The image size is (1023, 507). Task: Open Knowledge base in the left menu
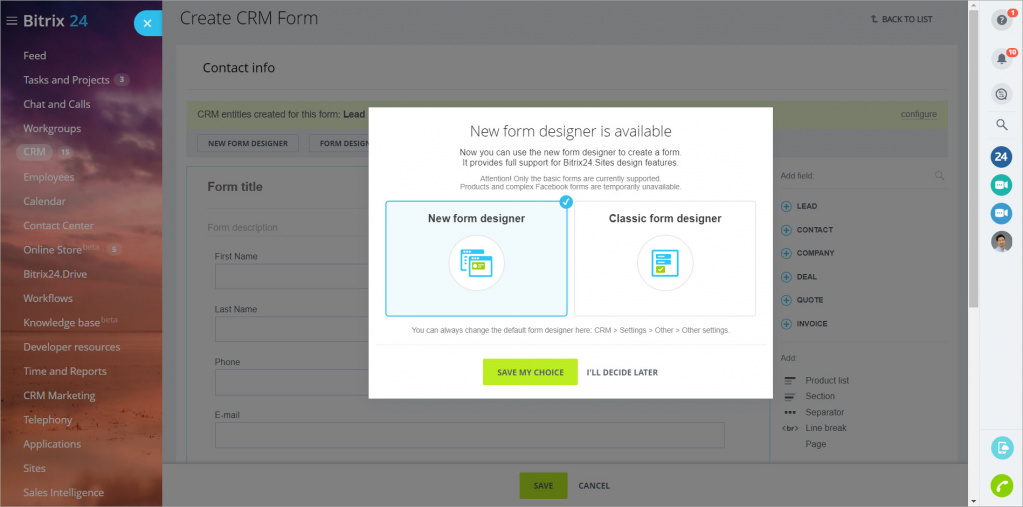pyautogui.click(x=61, y=322)
